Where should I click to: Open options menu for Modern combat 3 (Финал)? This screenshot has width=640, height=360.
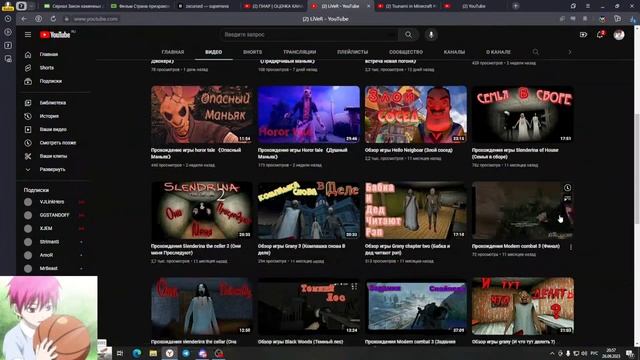571,247
